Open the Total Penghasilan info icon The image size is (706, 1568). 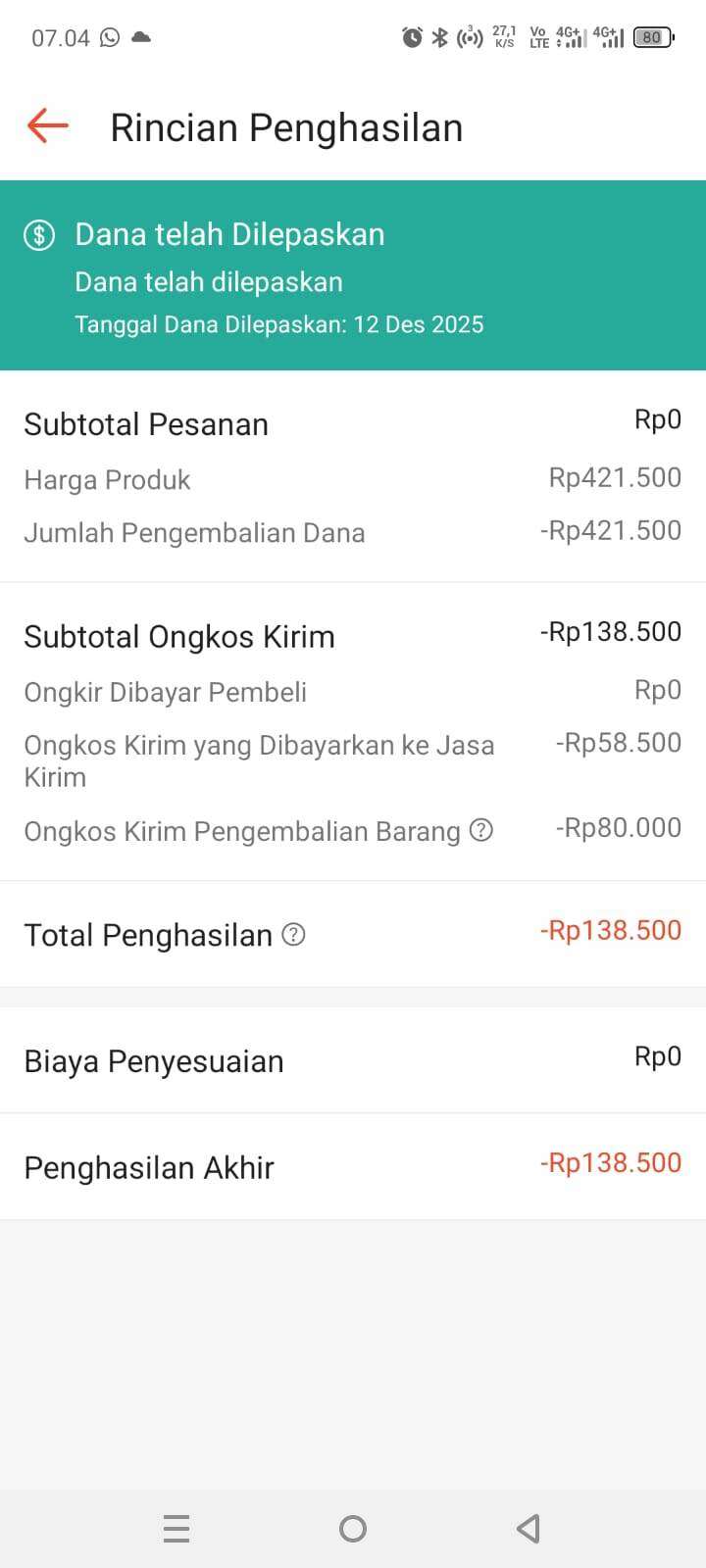[x=293, y=935]
